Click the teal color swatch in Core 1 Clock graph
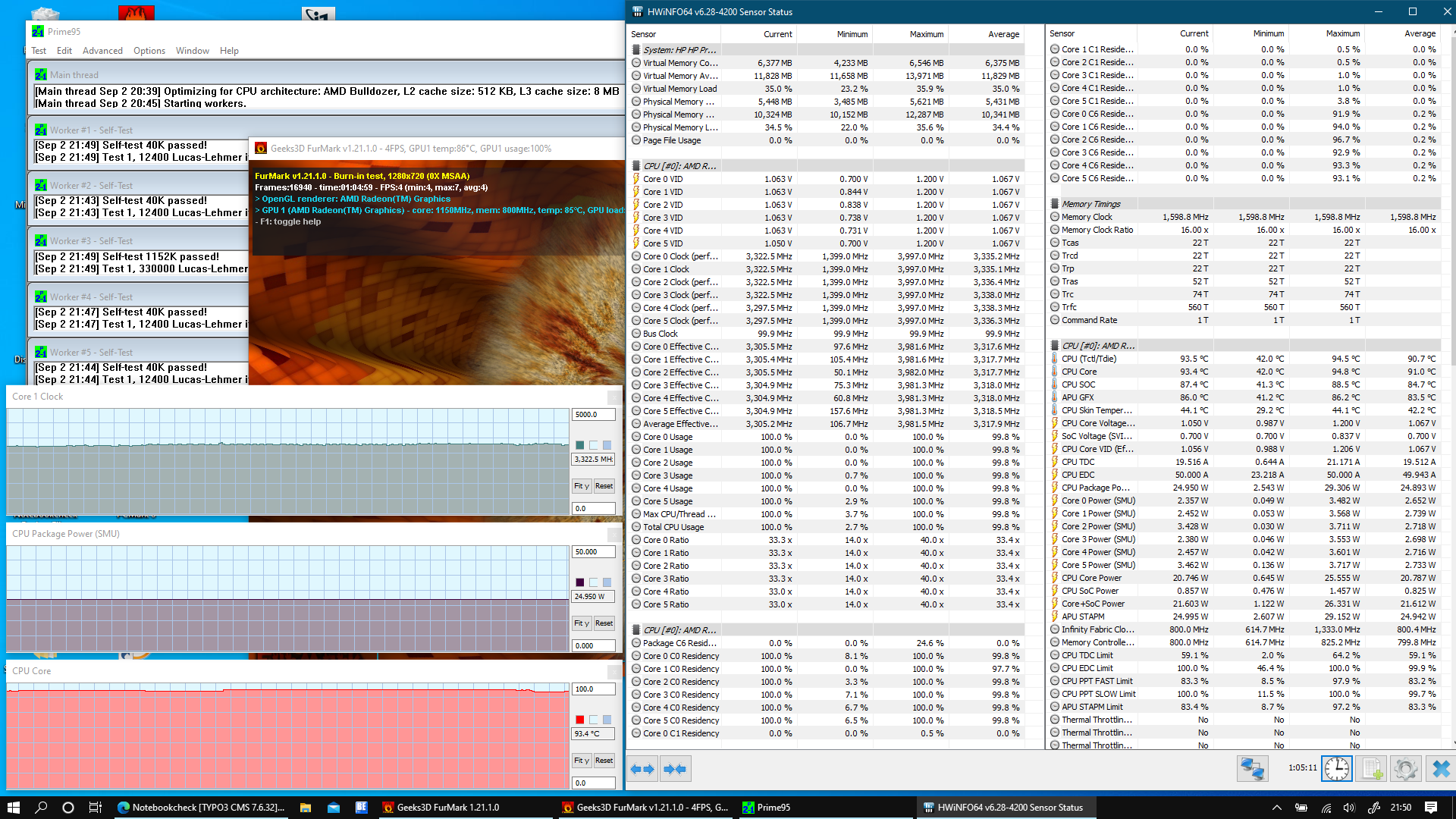Image resolution: width=1456 pixels, height=819 pixels. pyautogui.click(x=580, y=445)
